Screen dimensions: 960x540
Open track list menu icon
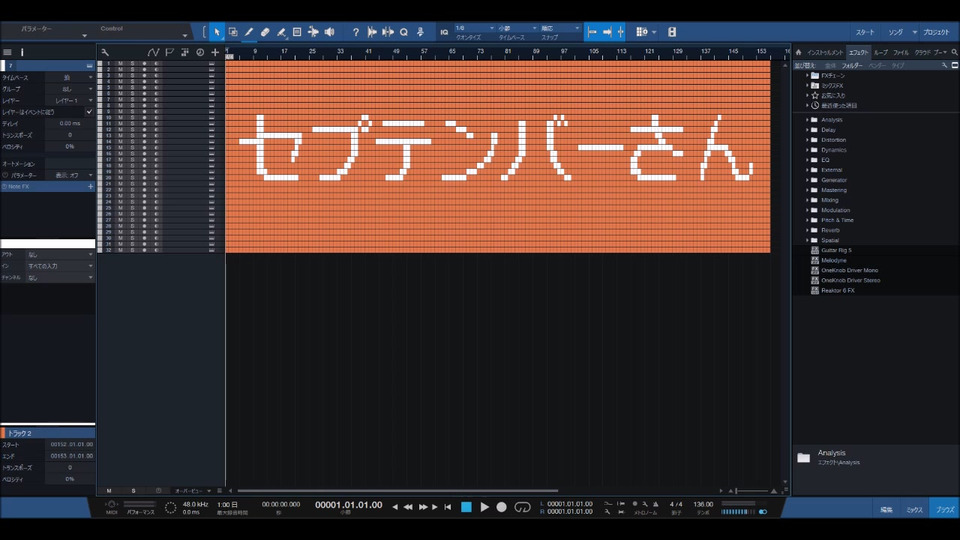7,53
